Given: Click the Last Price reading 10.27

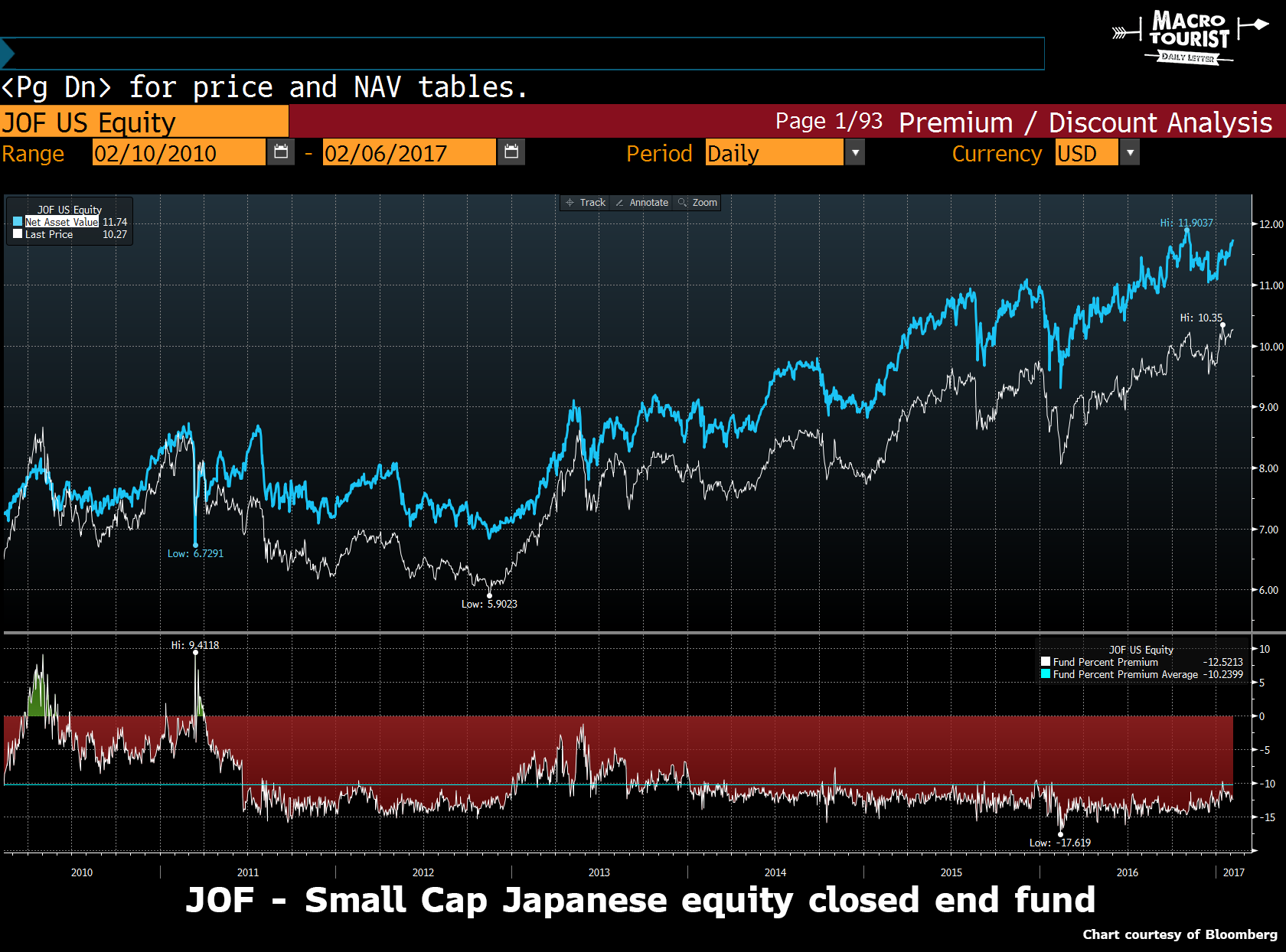Looking at the screenshot, I should click(115, 234).
